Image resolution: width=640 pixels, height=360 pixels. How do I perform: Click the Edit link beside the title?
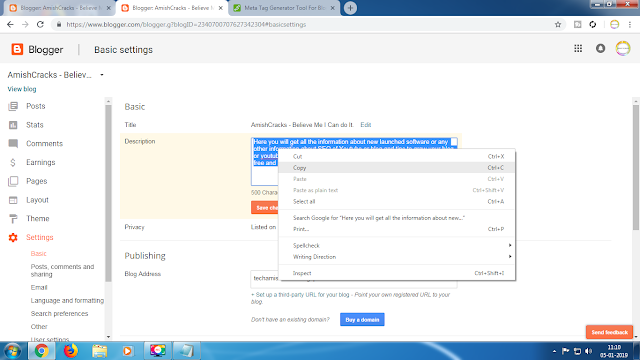(x=366, y=125)
